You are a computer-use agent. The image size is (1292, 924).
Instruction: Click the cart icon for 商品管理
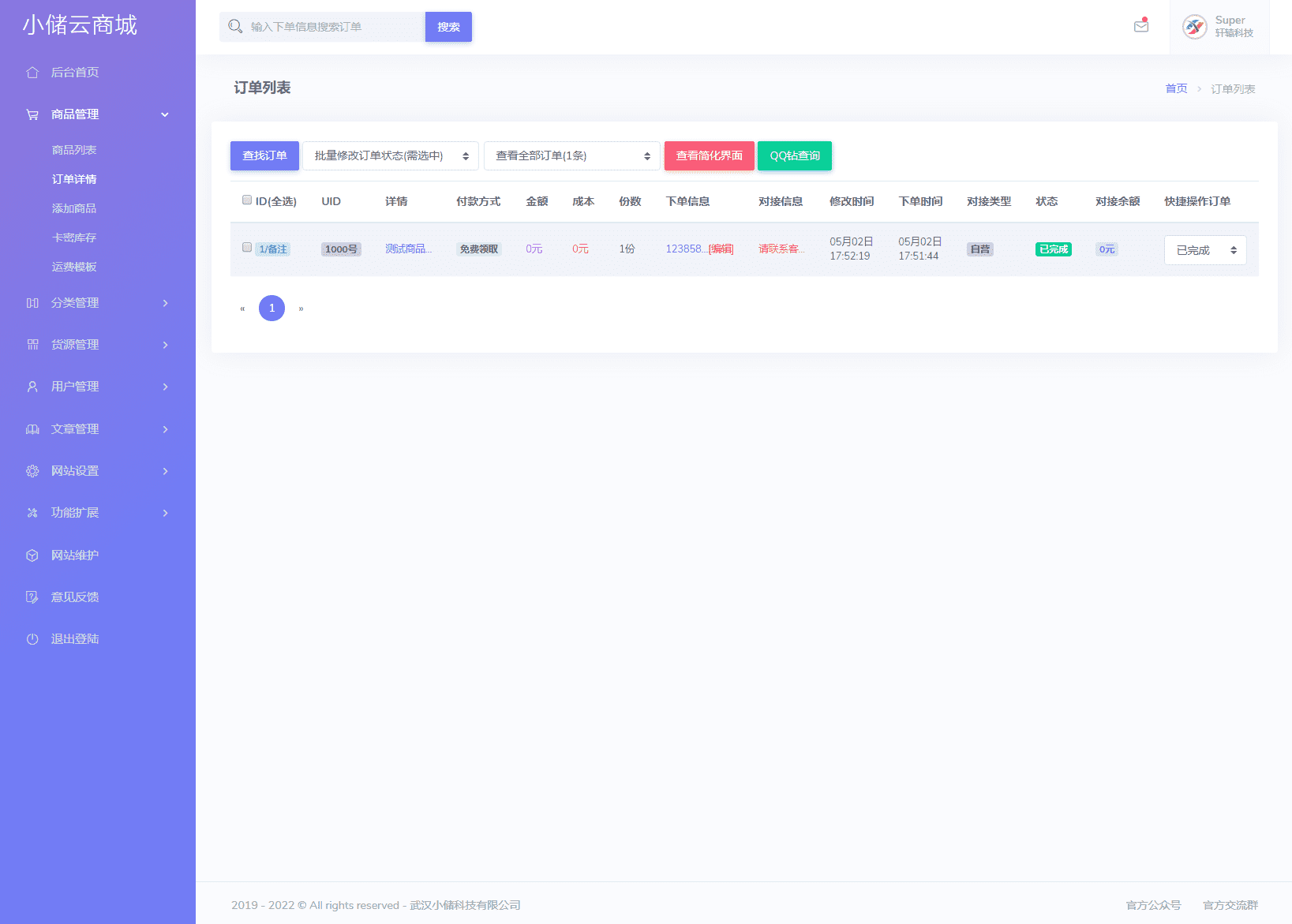(32, 114)
